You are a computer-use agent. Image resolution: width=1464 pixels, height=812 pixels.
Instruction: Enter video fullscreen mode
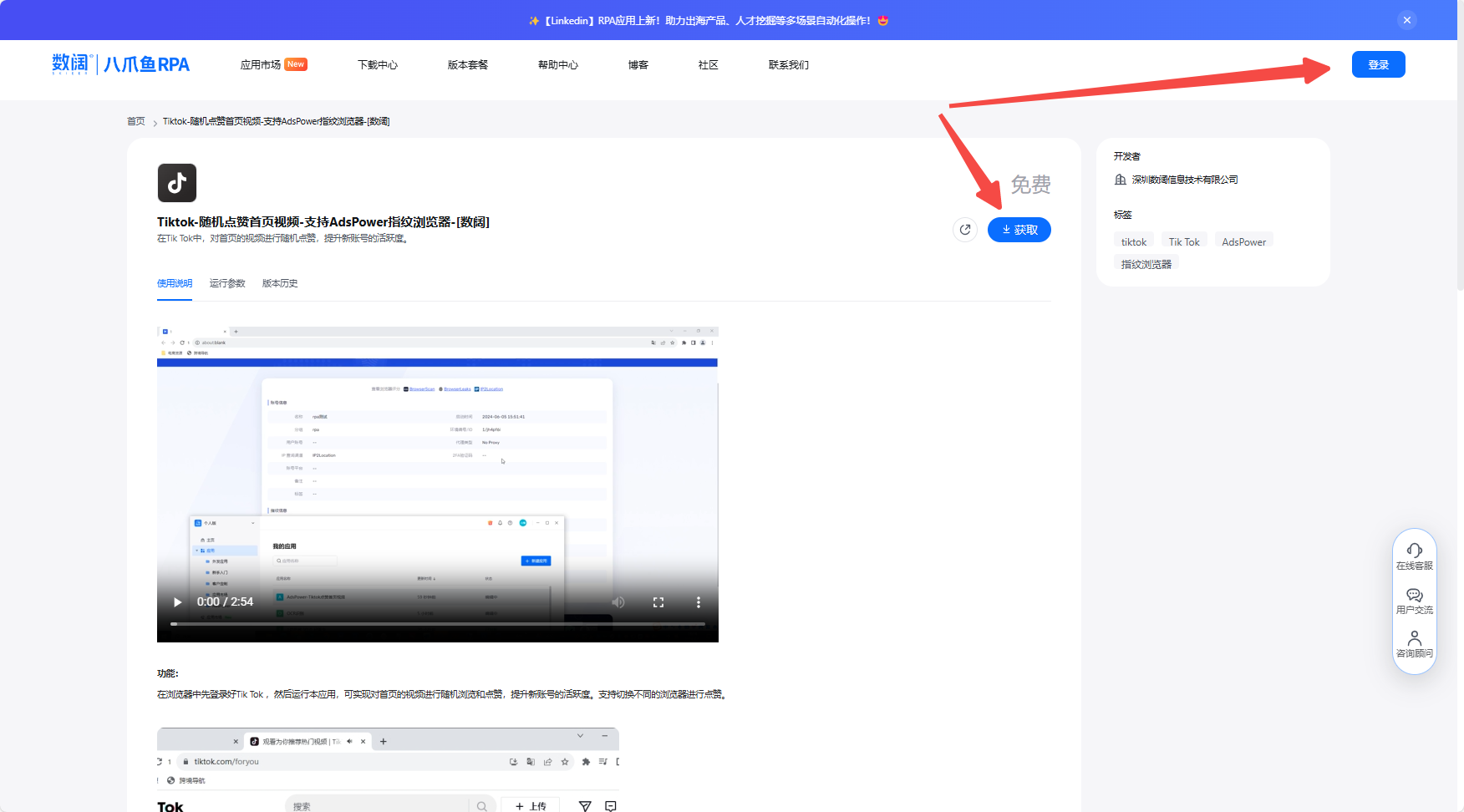(658, 601)
